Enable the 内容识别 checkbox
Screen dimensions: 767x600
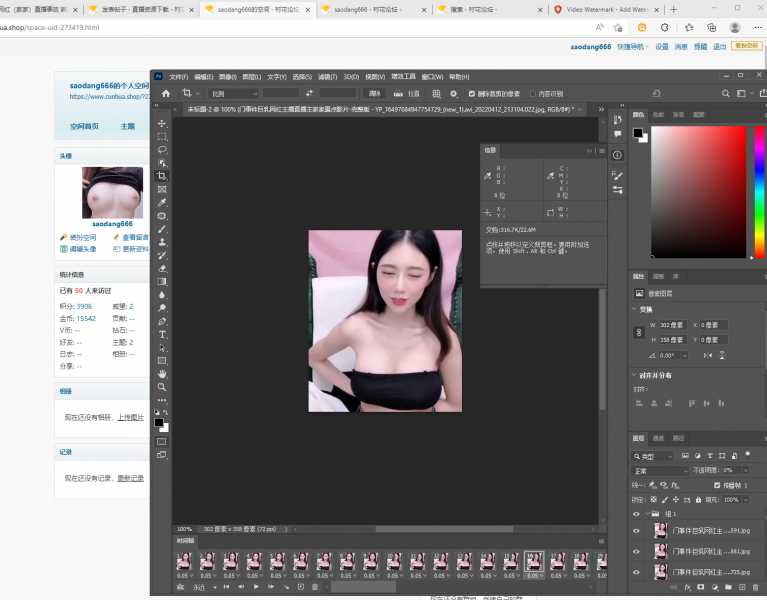(x=532, y=93)
